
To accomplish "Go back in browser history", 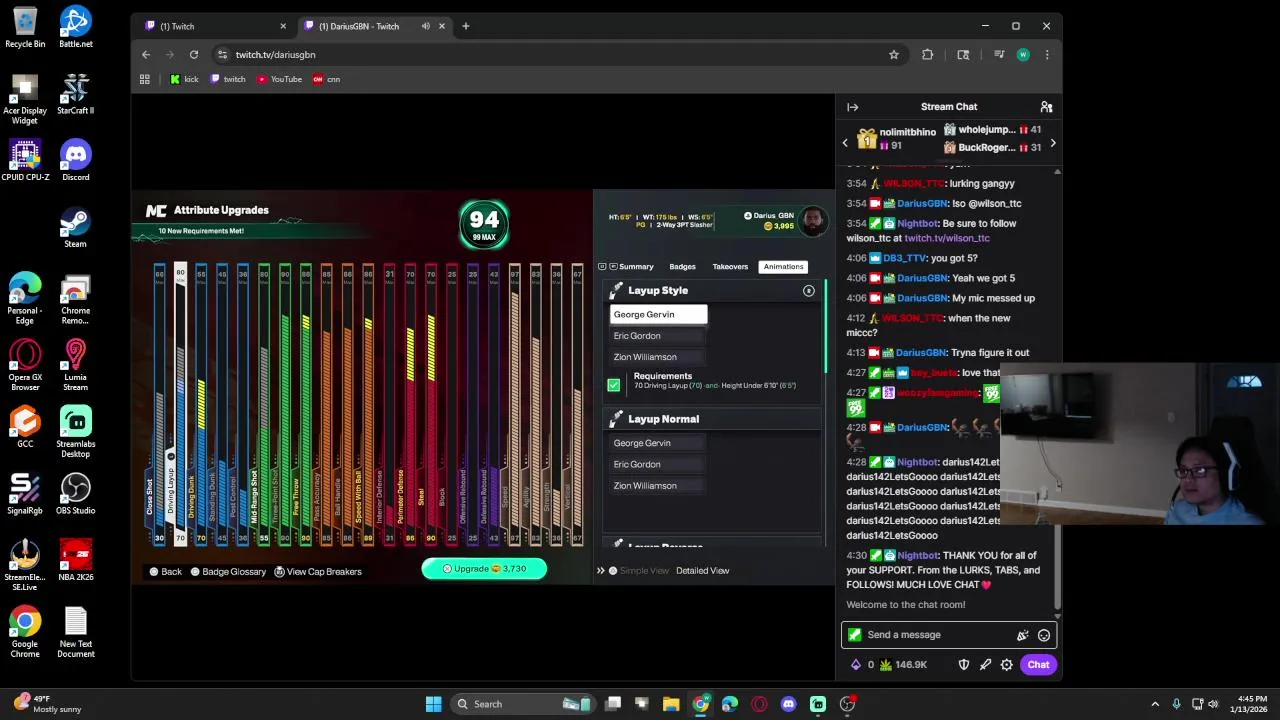I will (x=146, y=55).
